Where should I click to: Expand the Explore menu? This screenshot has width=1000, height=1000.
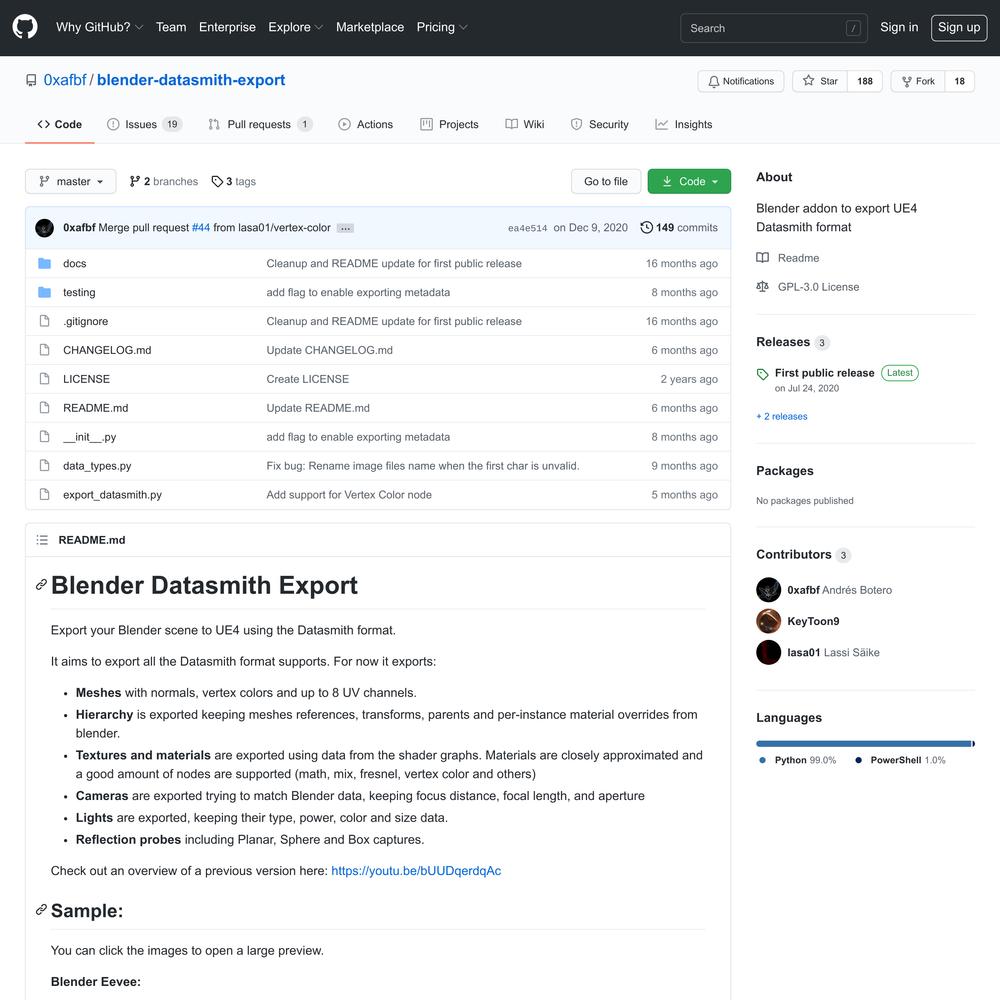point(295,27)
